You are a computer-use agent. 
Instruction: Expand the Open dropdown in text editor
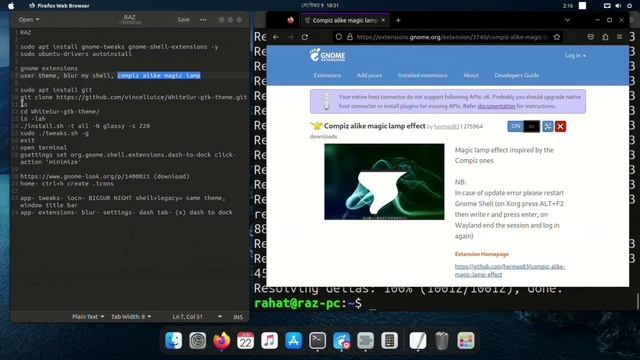pyautogui.click(x=29, y=20)
